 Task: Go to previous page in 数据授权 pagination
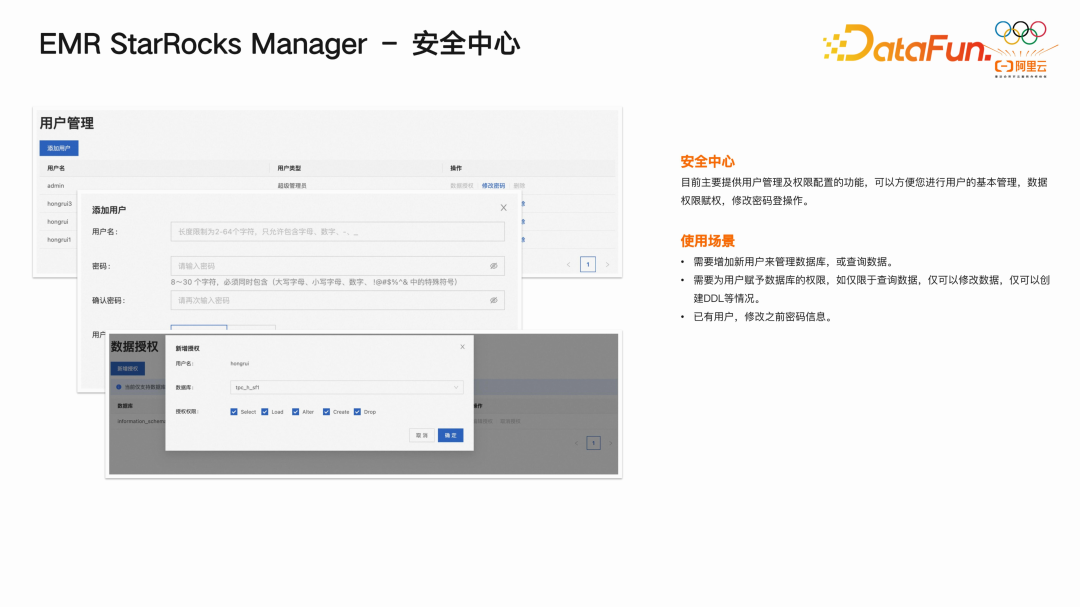577,443
